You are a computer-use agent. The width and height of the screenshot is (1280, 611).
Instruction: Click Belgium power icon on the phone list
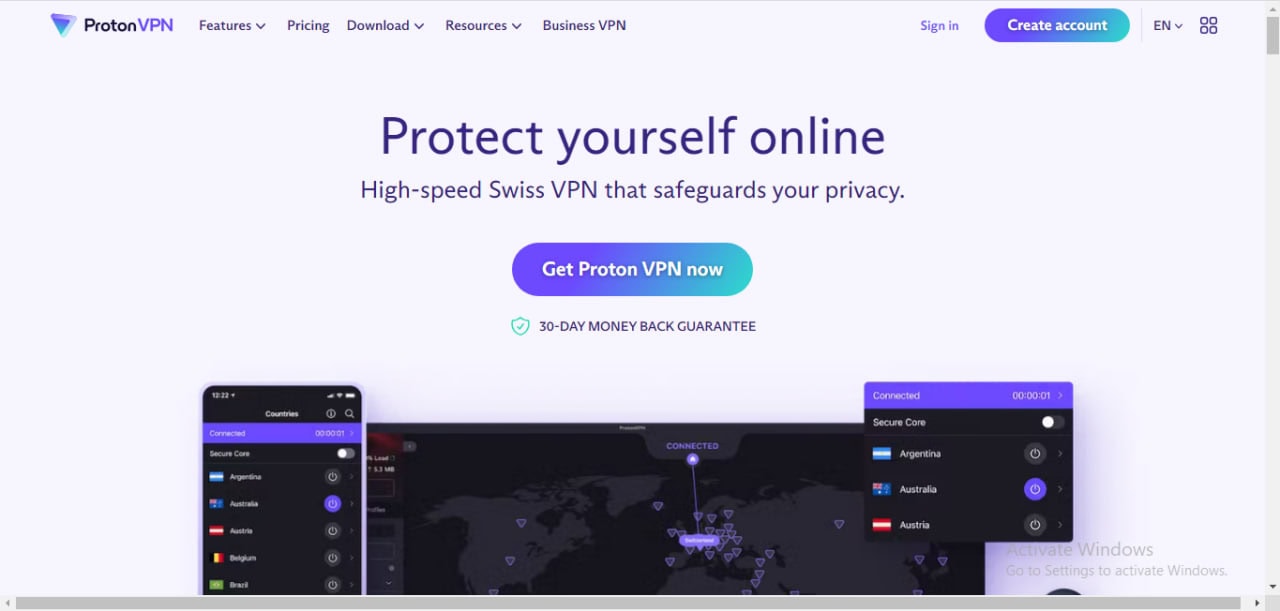tap(332, 558)
